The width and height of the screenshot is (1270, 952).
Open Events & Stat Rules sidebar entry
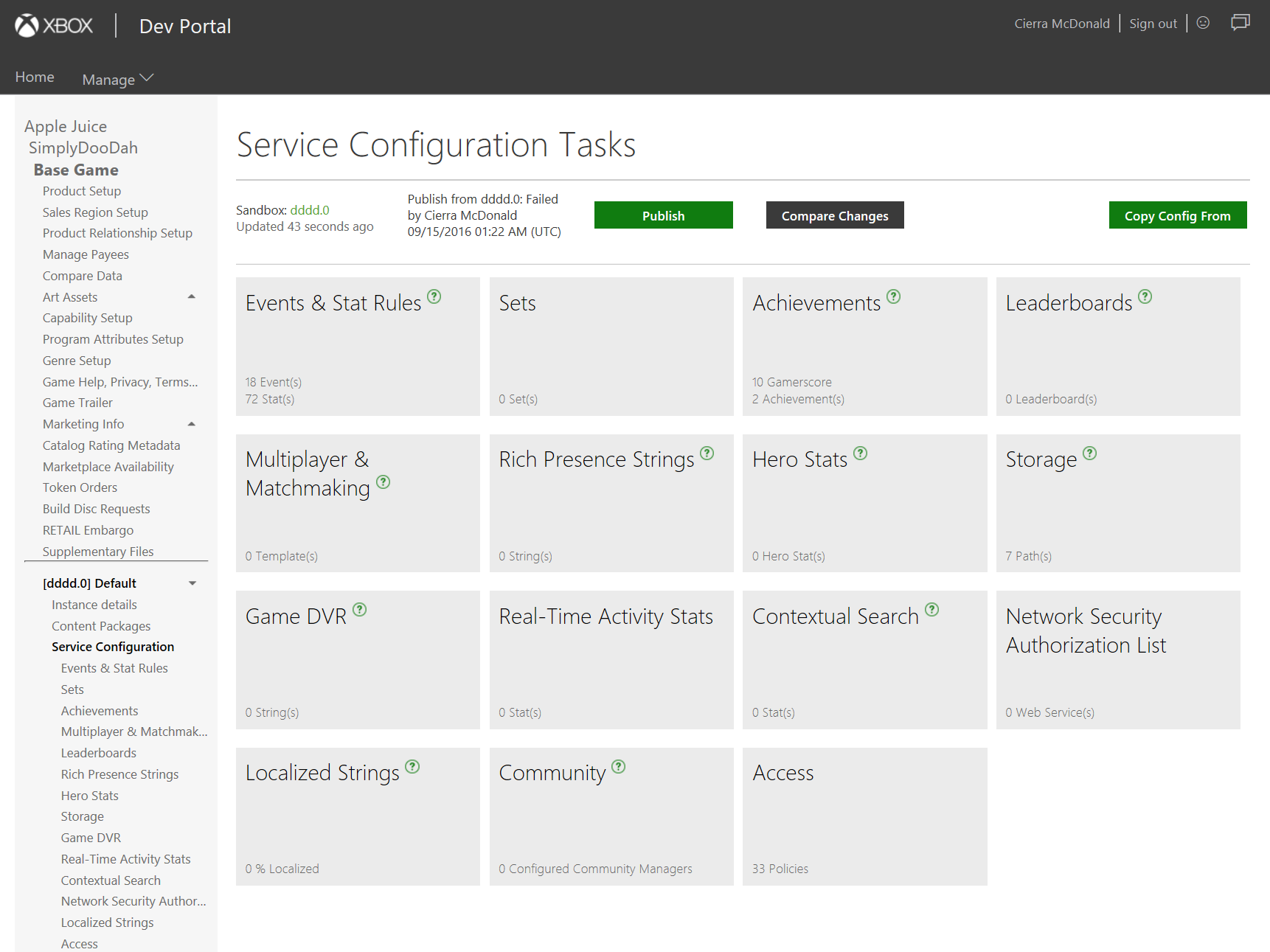(x=114, y=668)
